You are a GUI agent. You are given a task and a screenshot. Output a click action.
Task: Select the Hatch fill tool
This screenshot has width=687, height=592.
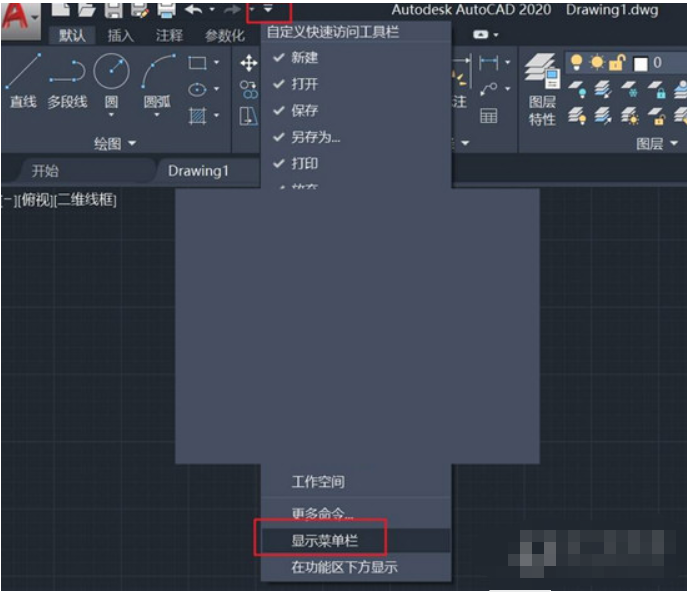tap(197, 116)
